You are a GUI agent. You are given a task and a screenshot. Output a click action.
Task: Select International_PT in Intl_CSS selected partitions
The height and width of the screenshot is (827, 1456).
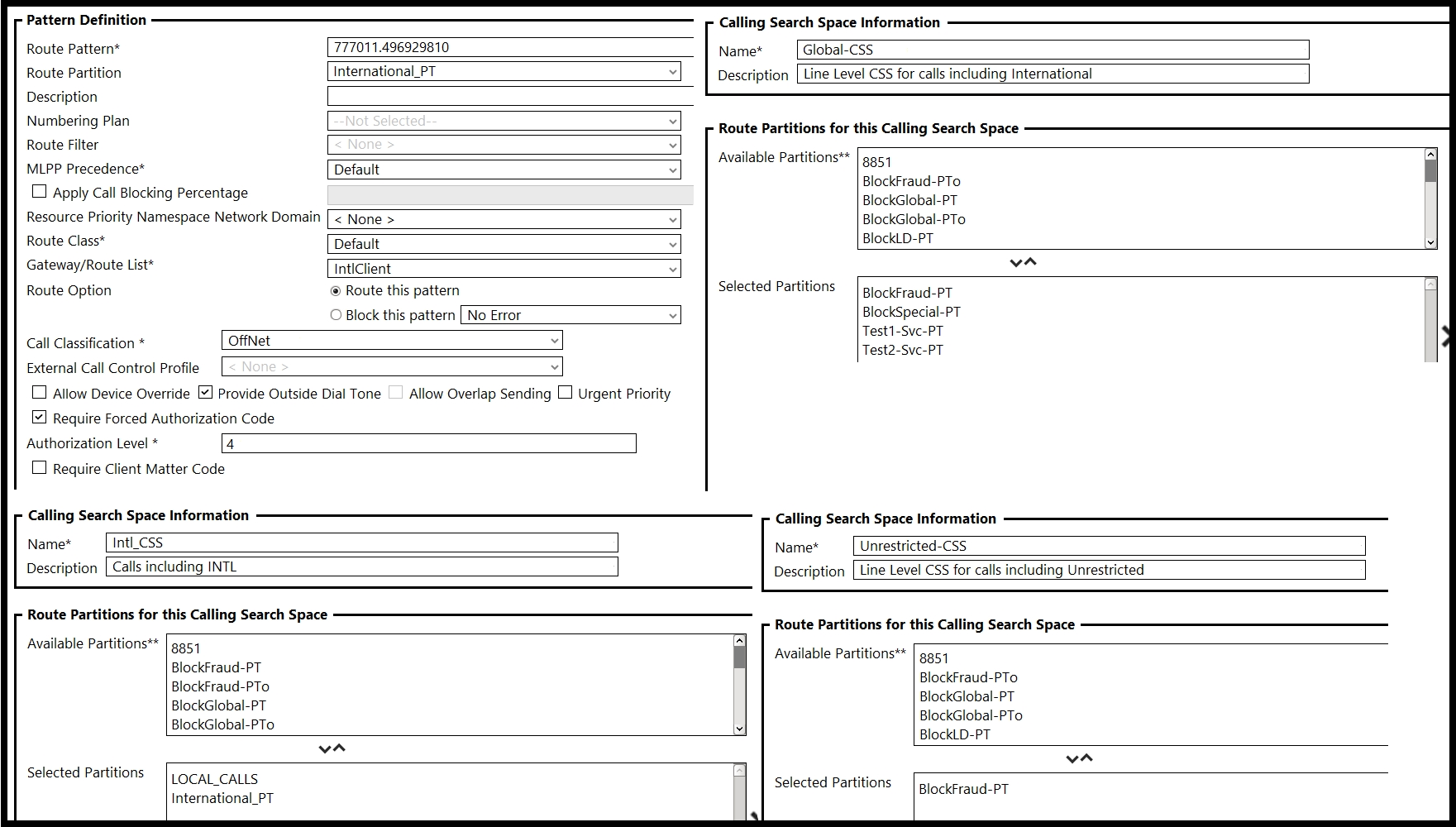tap(222, 798)
